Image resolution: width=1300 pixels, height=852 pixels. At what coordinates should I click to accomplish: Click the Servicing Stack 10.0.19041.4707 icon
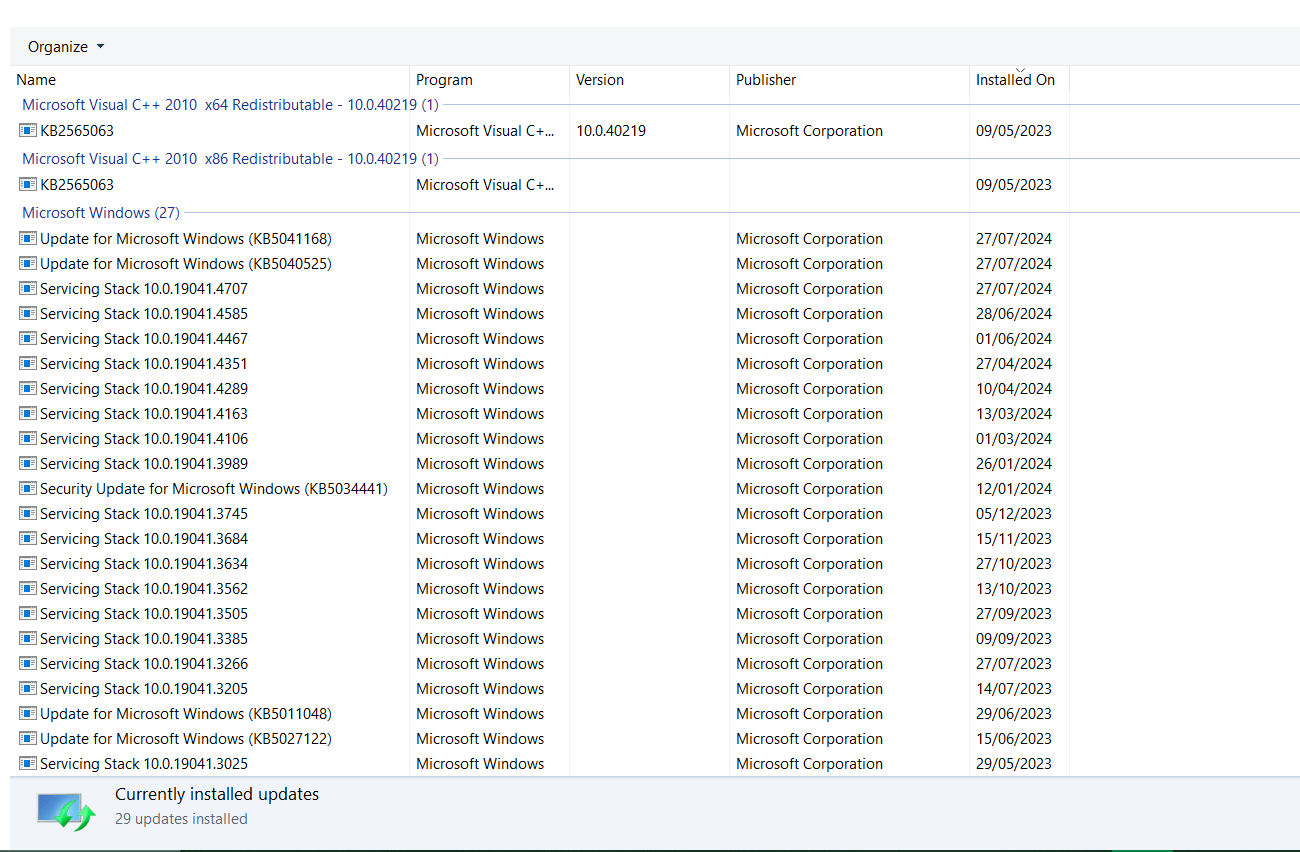28,289
